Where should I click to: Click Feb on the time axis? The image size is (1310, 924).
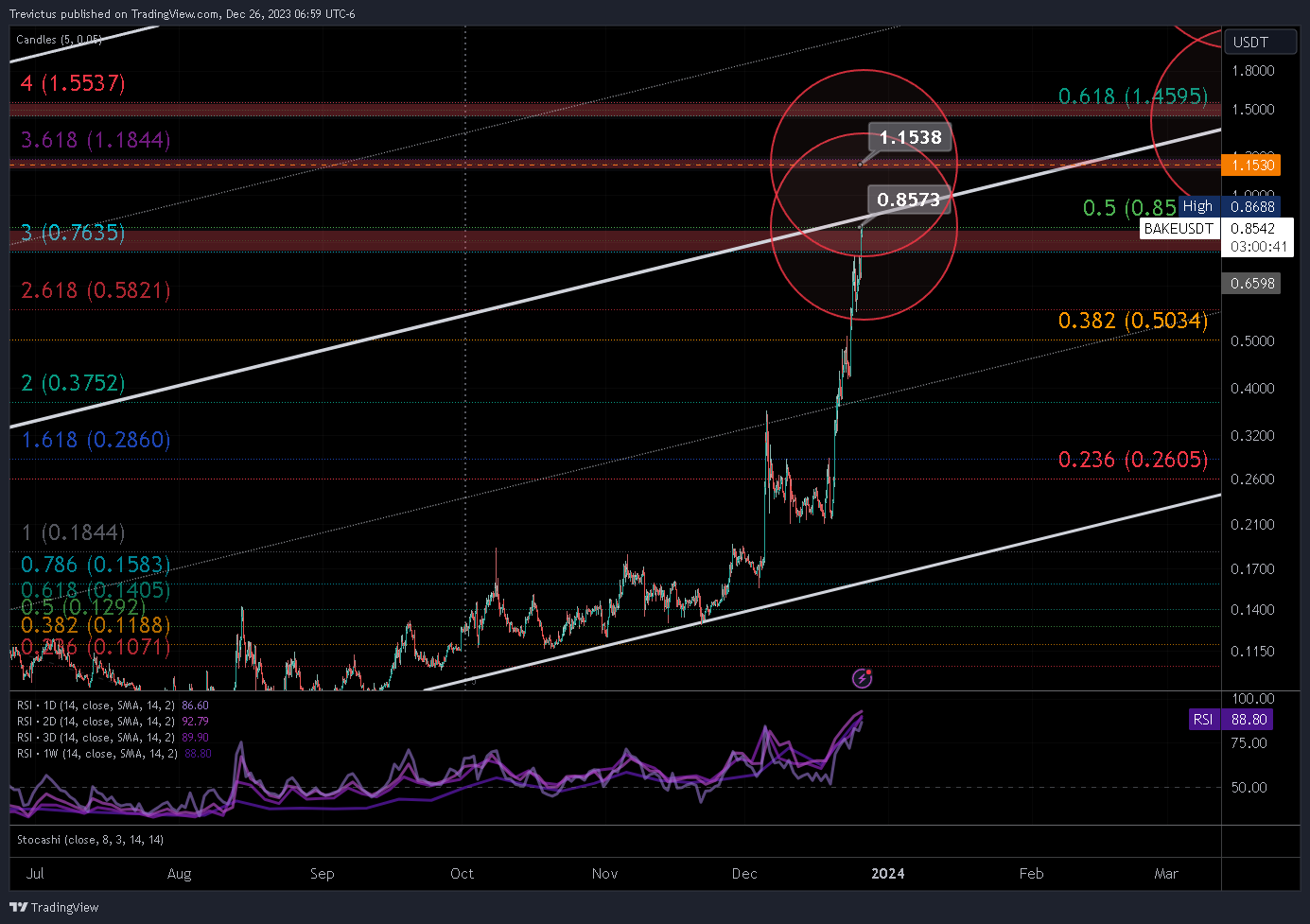(x=1031, y=874)
